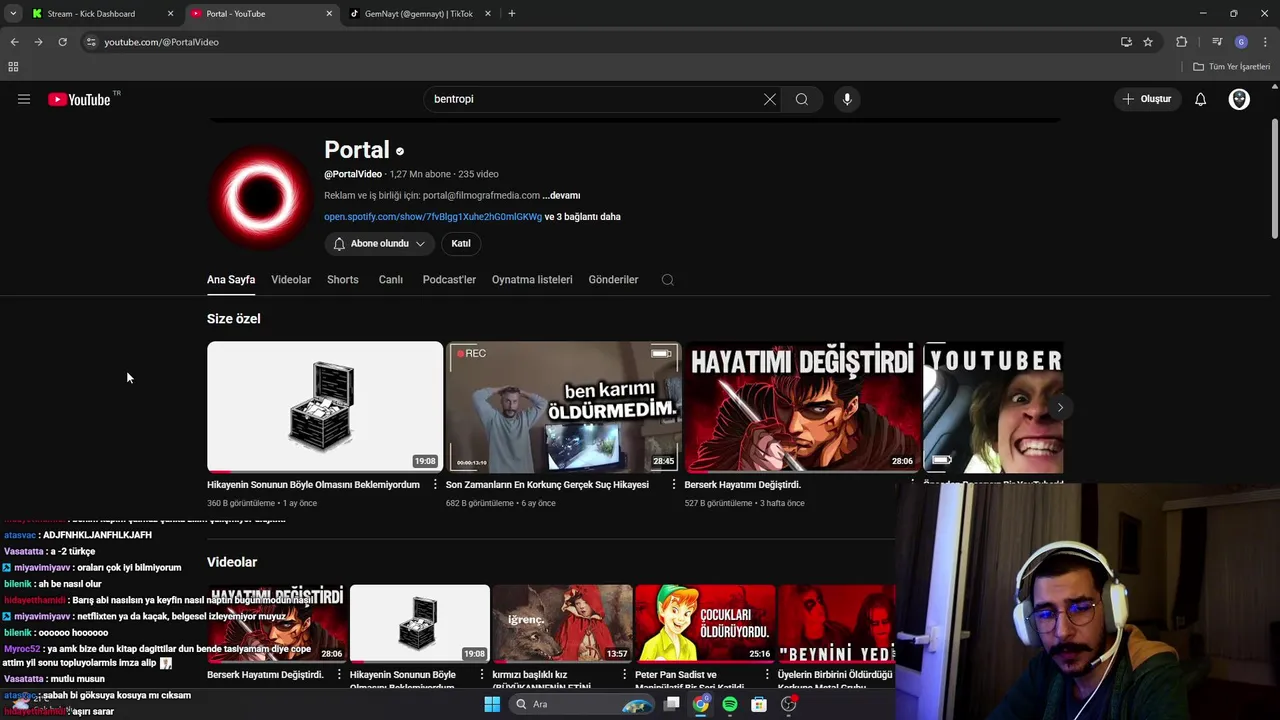Image resolution: width=1280 pixels, height=720 pixels.
Task: Open the Chrome three-dot menu
Action: [x=1265, y=42]
